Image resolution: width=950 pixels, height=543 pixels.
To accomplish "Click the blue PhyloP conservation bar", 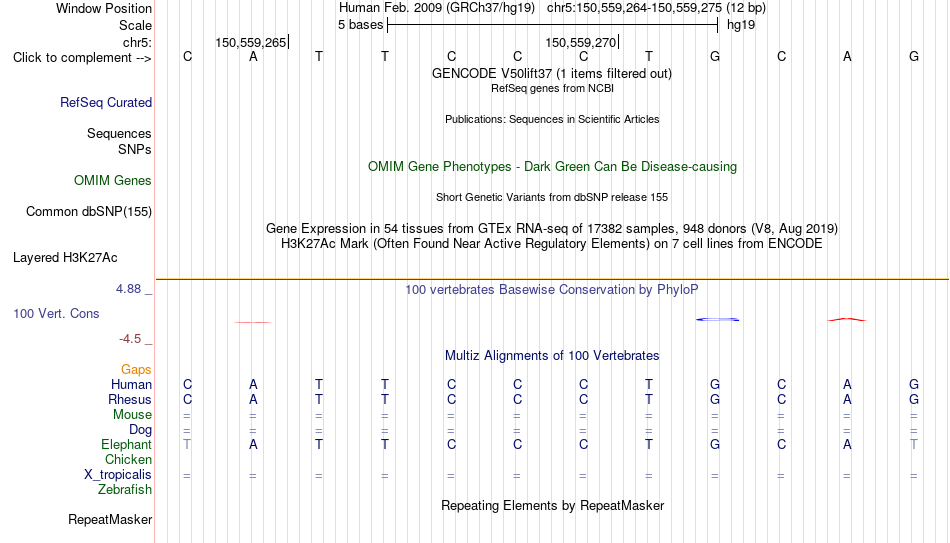I will click(x=717, y=319).
